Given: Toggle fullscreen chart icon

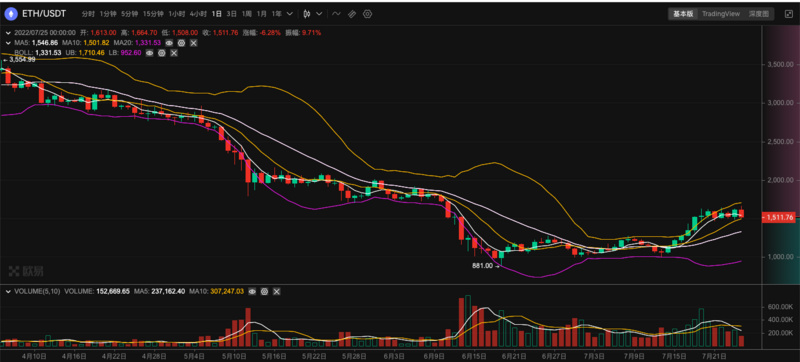Looking at the screenshot, I should pyautogui.click(x=788, y=14).
